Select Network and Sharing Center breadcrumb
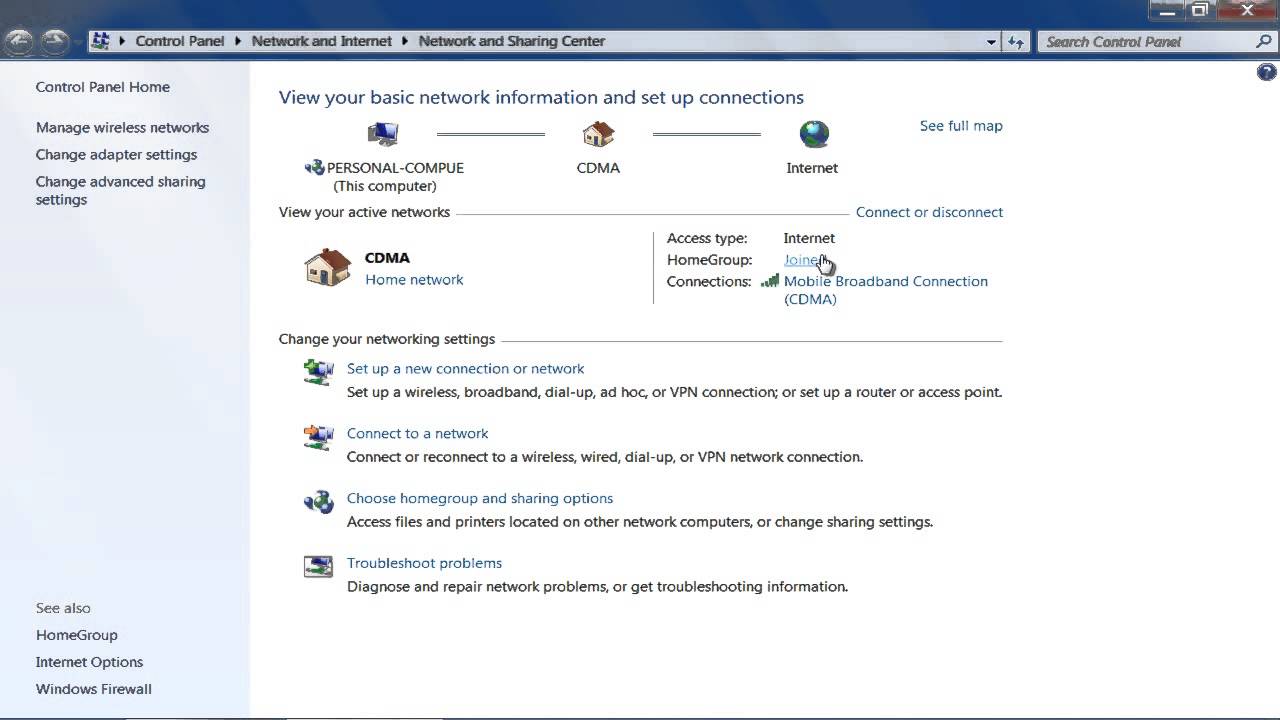 (512, 41)
